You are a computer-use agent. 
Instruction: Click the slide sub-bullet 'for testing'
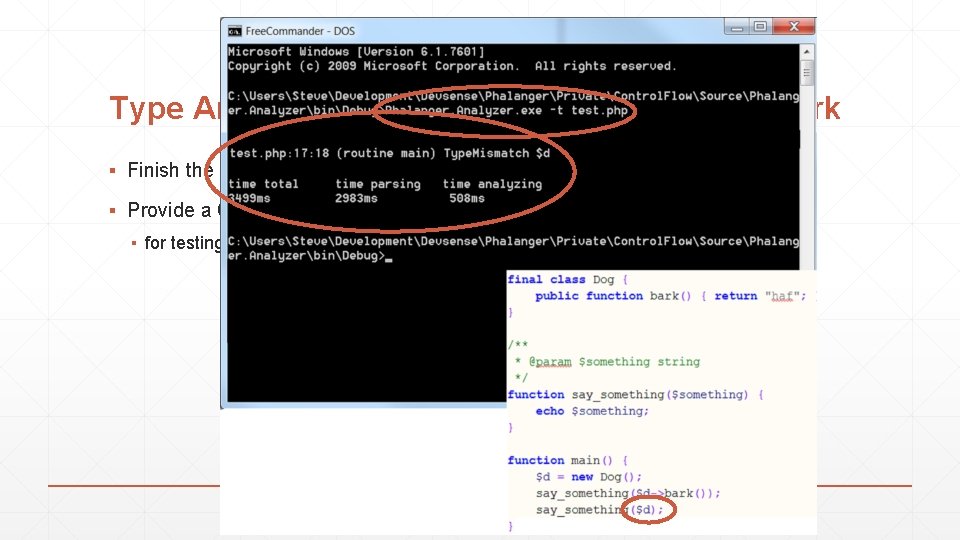click(x=182, y=243)
